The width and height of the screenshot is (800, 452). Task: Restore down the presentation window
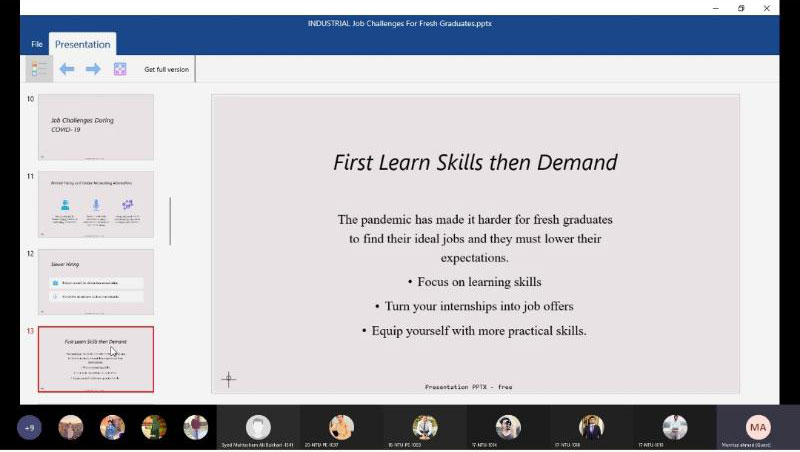741,8
